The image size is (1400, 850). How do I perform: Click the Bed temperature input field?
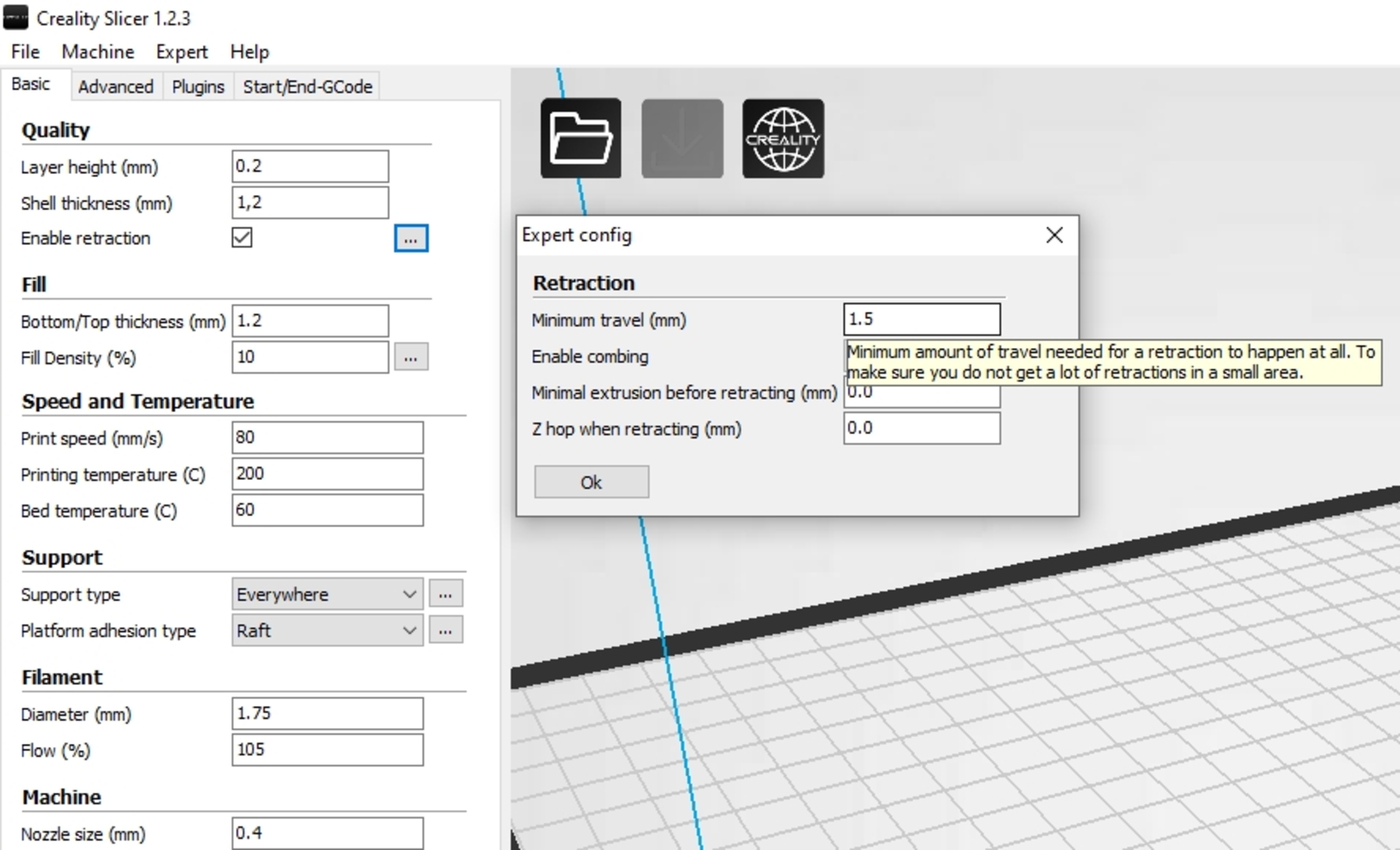click(327, 510)
